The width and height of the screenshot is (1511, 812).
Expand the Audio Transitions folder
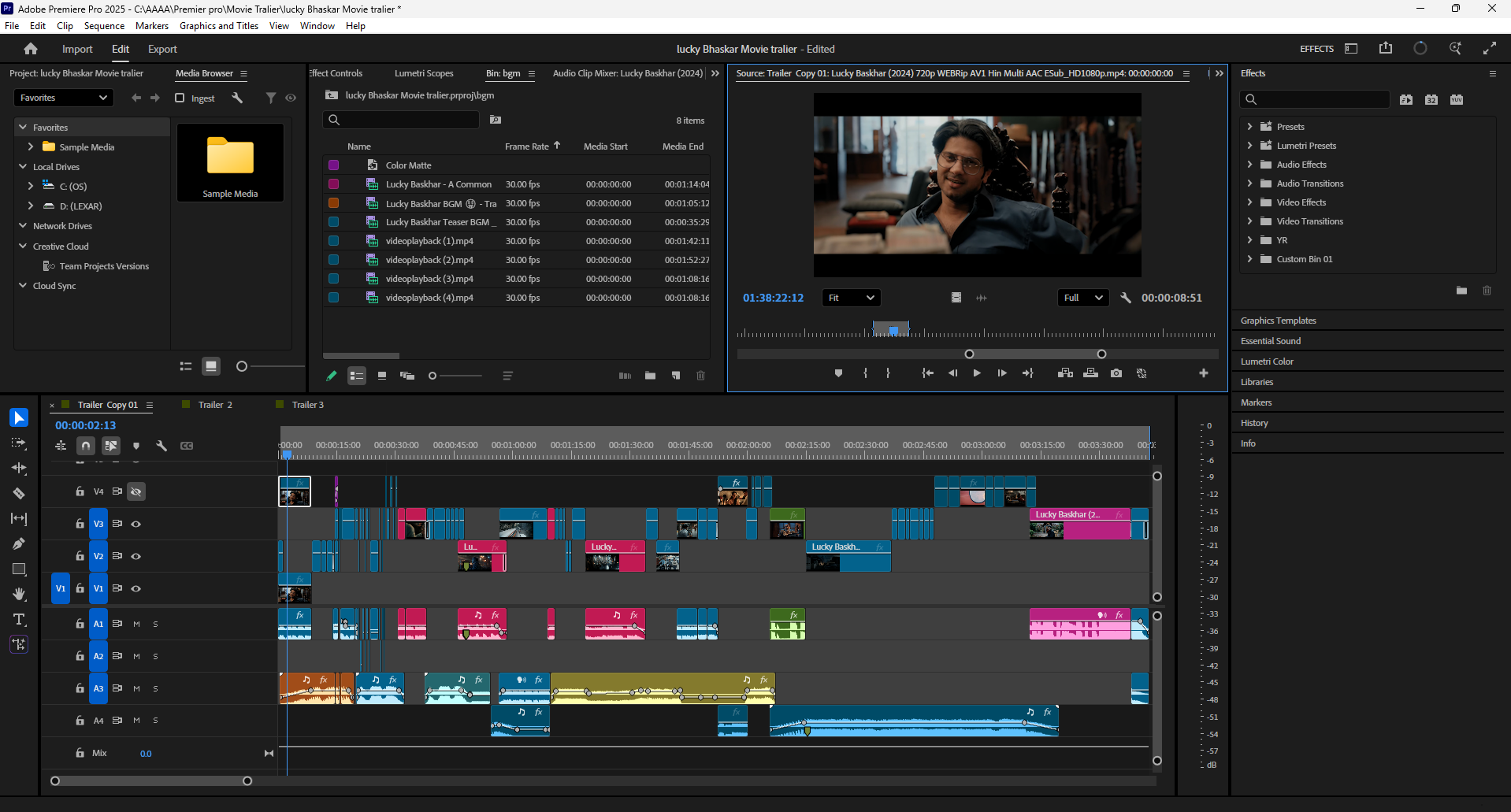tap(1249, 184)
